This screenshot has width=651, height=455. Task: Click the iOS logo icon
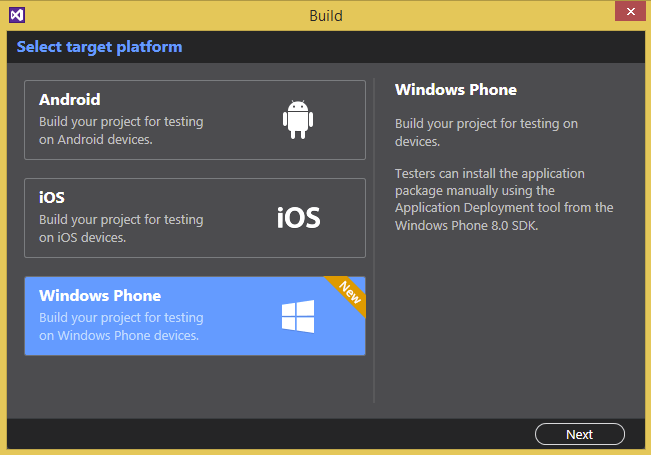point(299,218)
